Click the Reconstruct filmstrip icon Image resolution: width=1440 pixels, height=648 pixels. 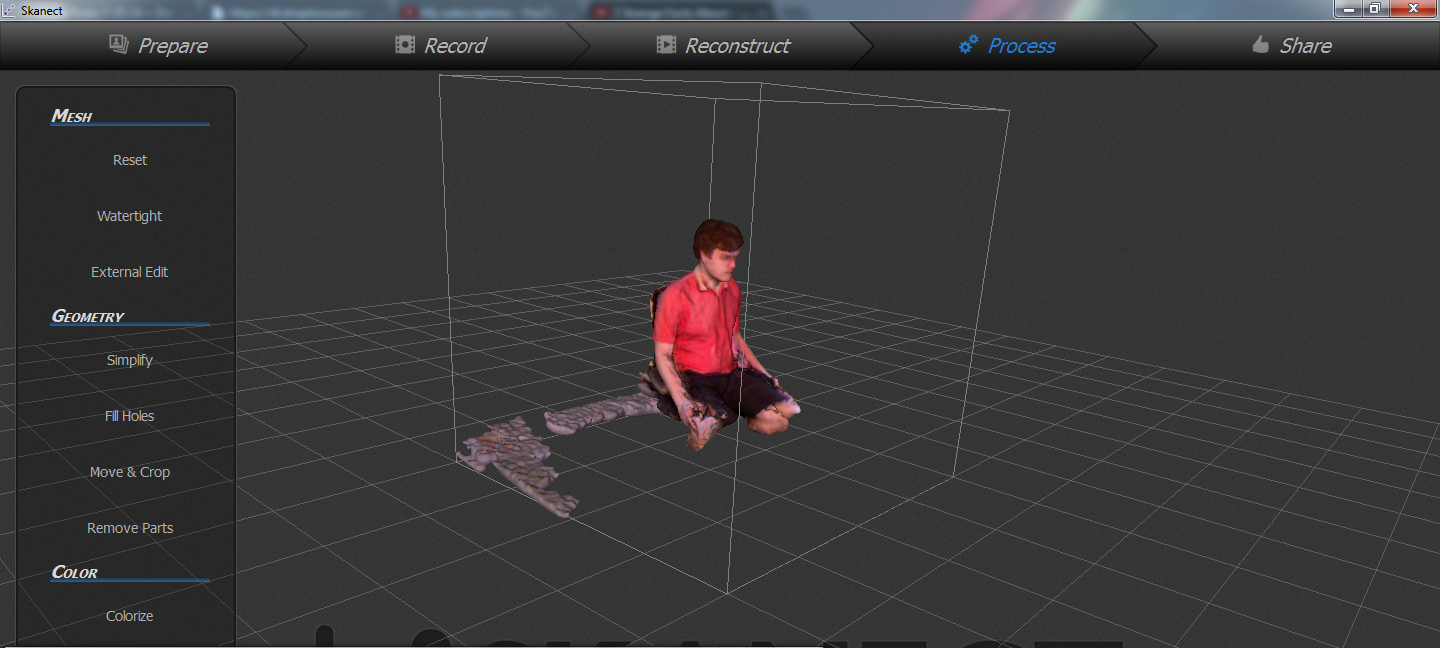point(666,45)
